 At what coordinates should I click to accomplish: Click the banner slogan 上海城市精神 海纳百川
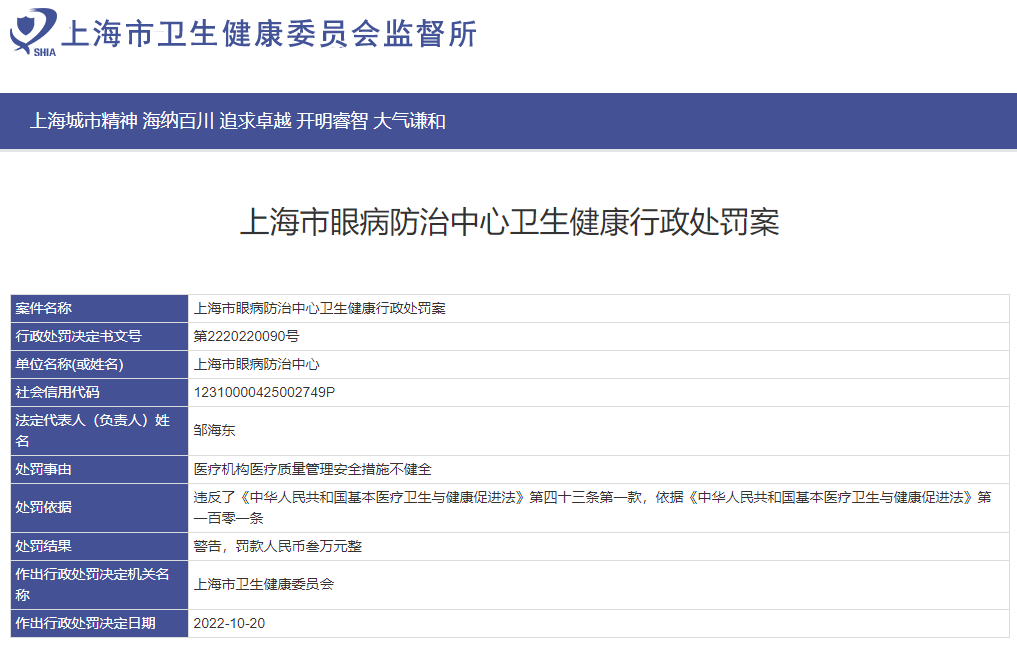tap(122, 121)
